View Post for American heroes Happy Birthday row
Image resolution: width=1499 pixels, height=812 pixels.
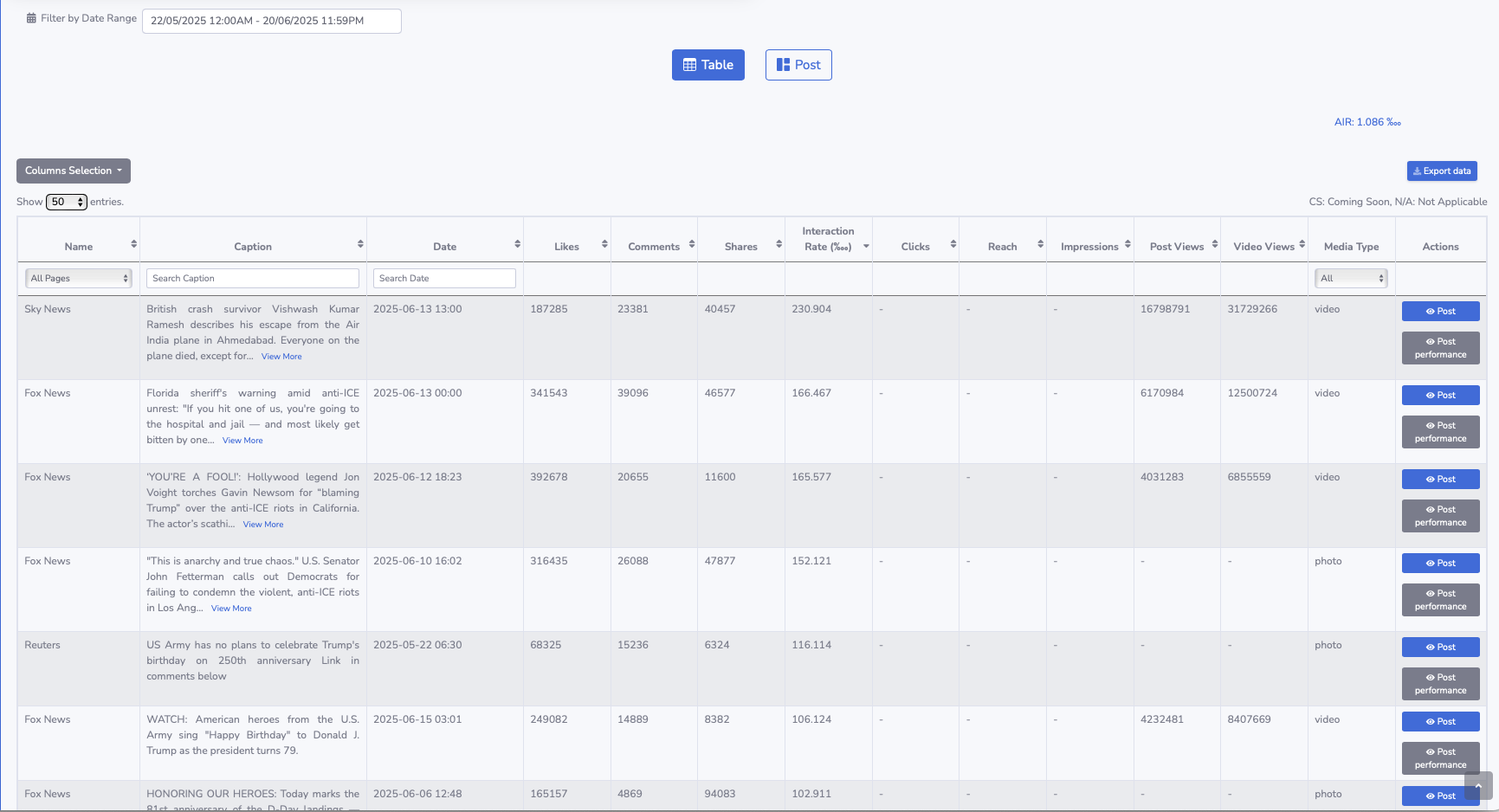pos(1441,722)
